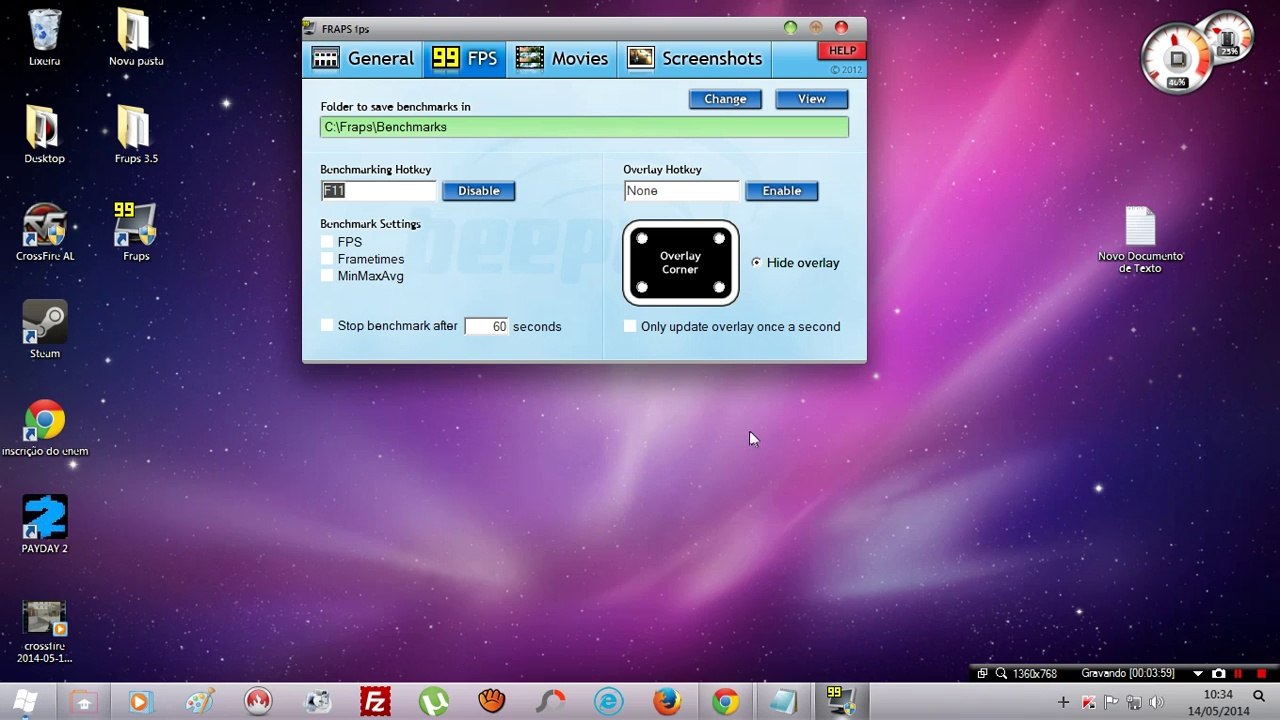Viewport: 1280px width, 720px height.
Task: Open Action Center flag in tray
Action: point(1112,702)
